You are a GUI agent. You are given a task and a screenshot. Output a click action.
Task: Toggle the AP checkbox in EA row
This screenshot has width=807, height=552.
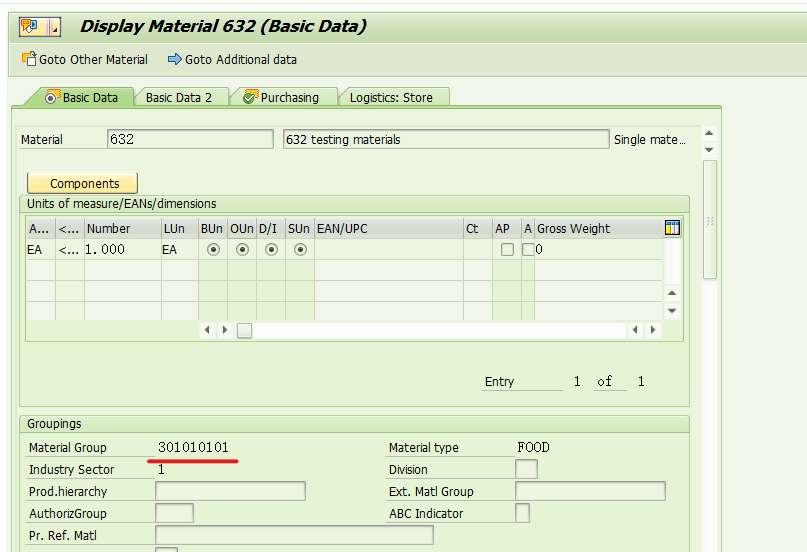(507, 250)
